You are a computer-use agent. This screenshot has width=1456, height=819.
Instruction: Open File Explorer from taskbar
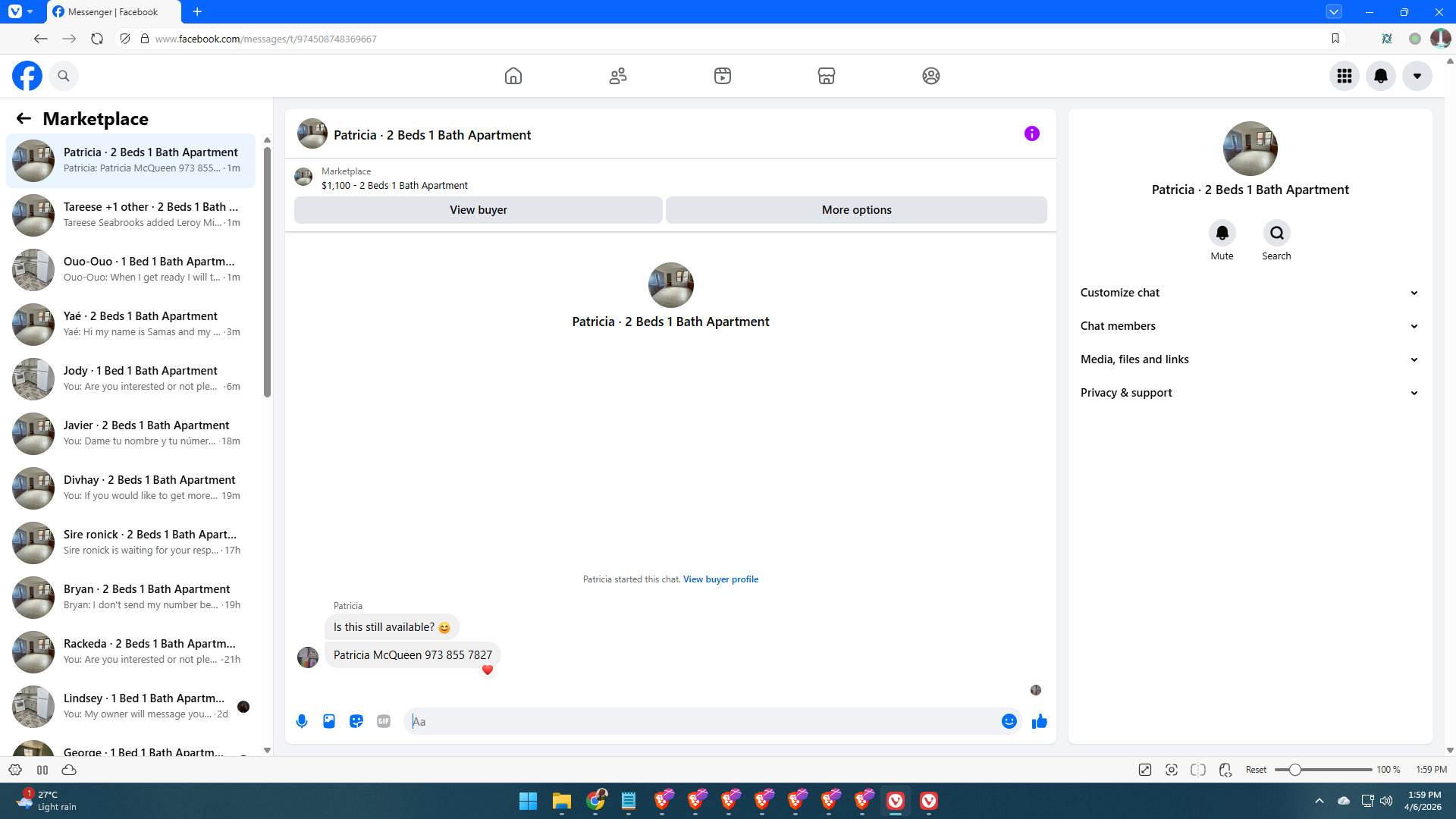pos(561,801)
